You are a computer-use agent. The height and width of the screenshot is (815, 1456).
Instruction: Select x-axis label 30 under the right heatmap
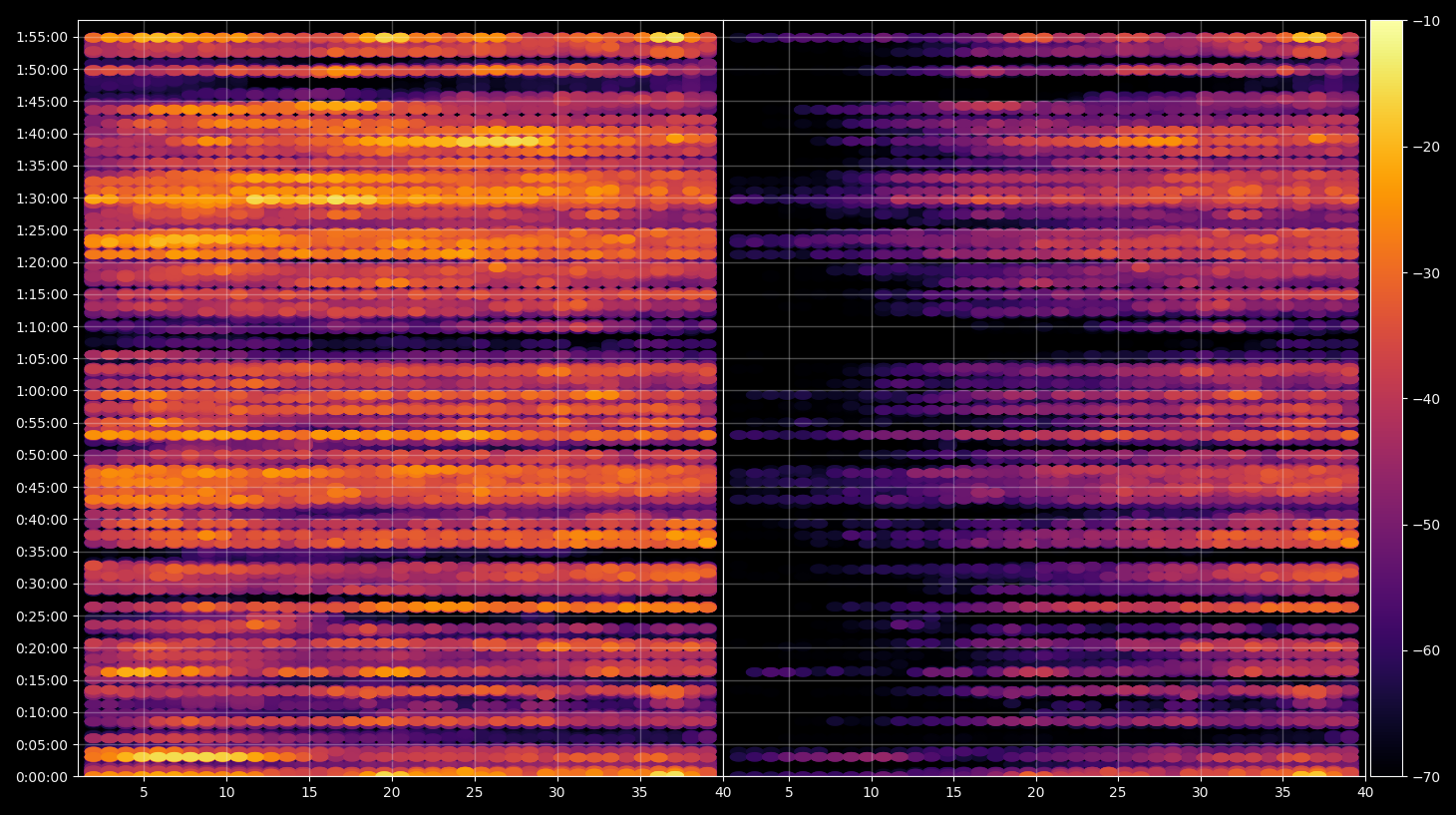[1201, 792]
